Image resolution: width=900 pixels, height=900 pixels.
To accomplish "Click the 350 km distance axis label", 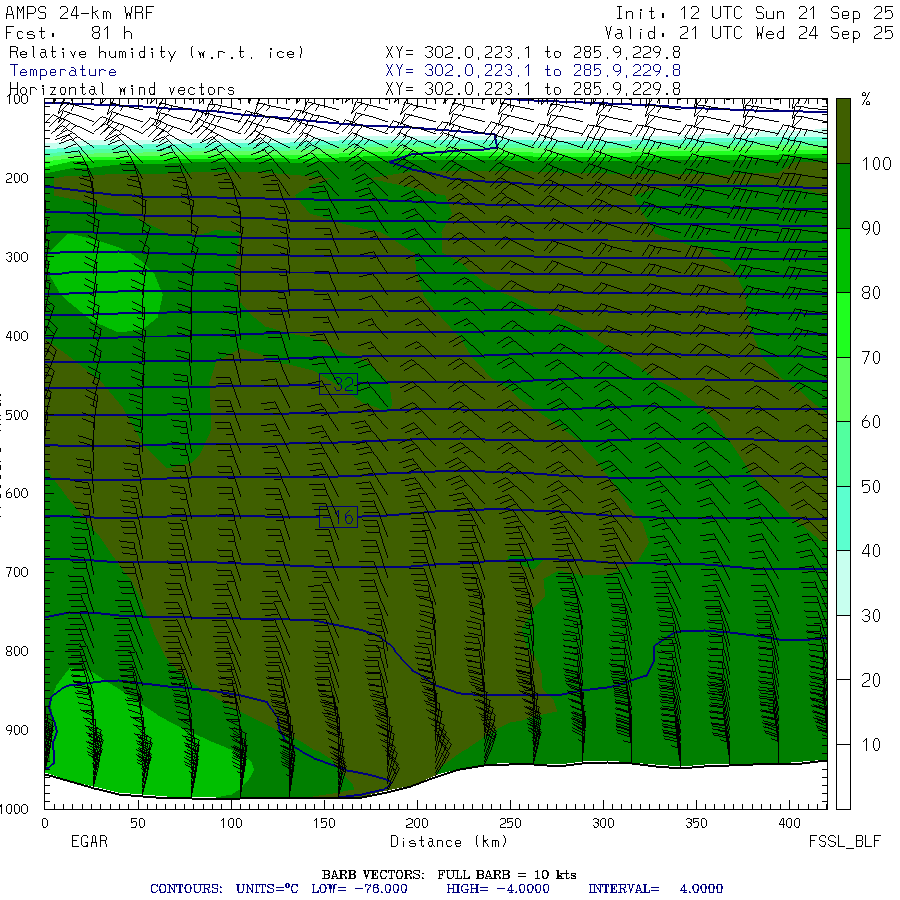I will pos(696,823).
